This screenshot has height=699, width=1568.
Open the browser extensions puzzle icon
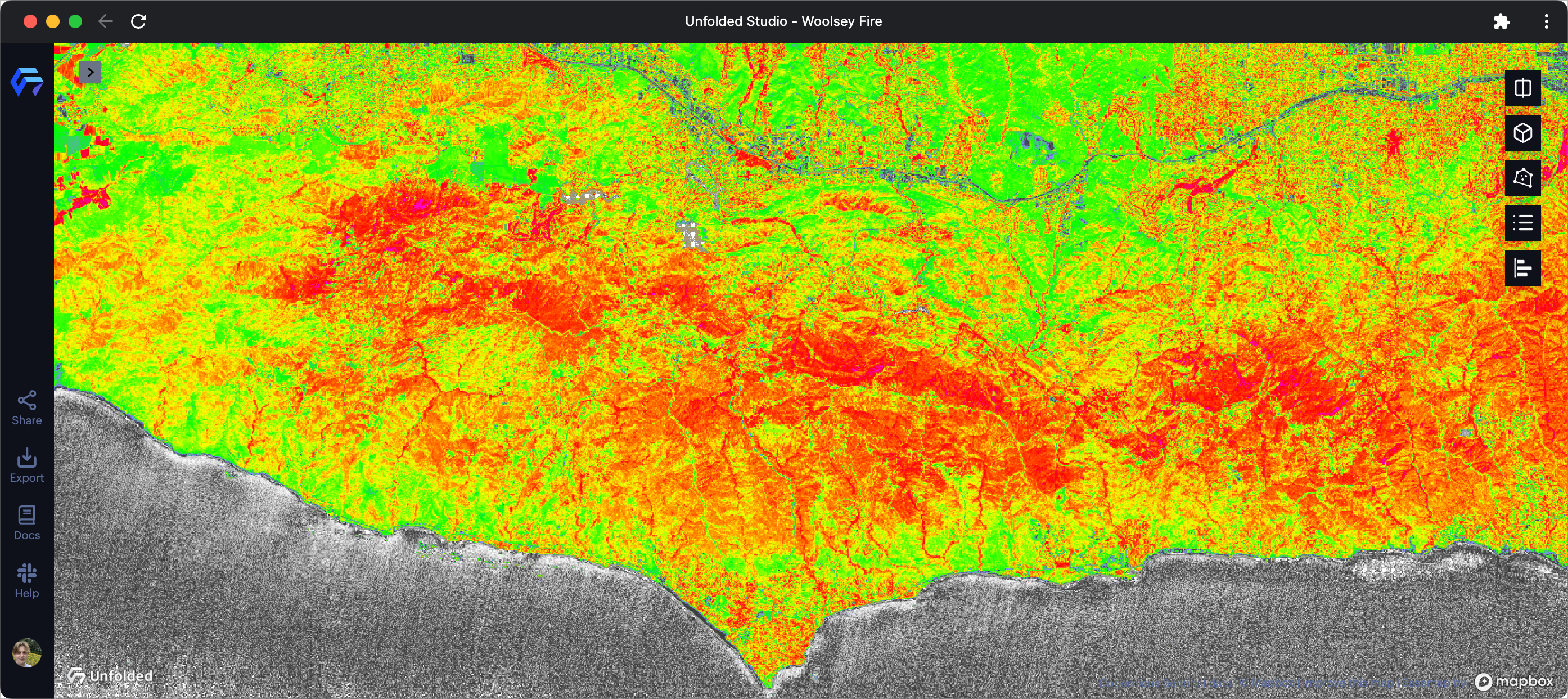pyautogui.click(x=1501, y=21)
